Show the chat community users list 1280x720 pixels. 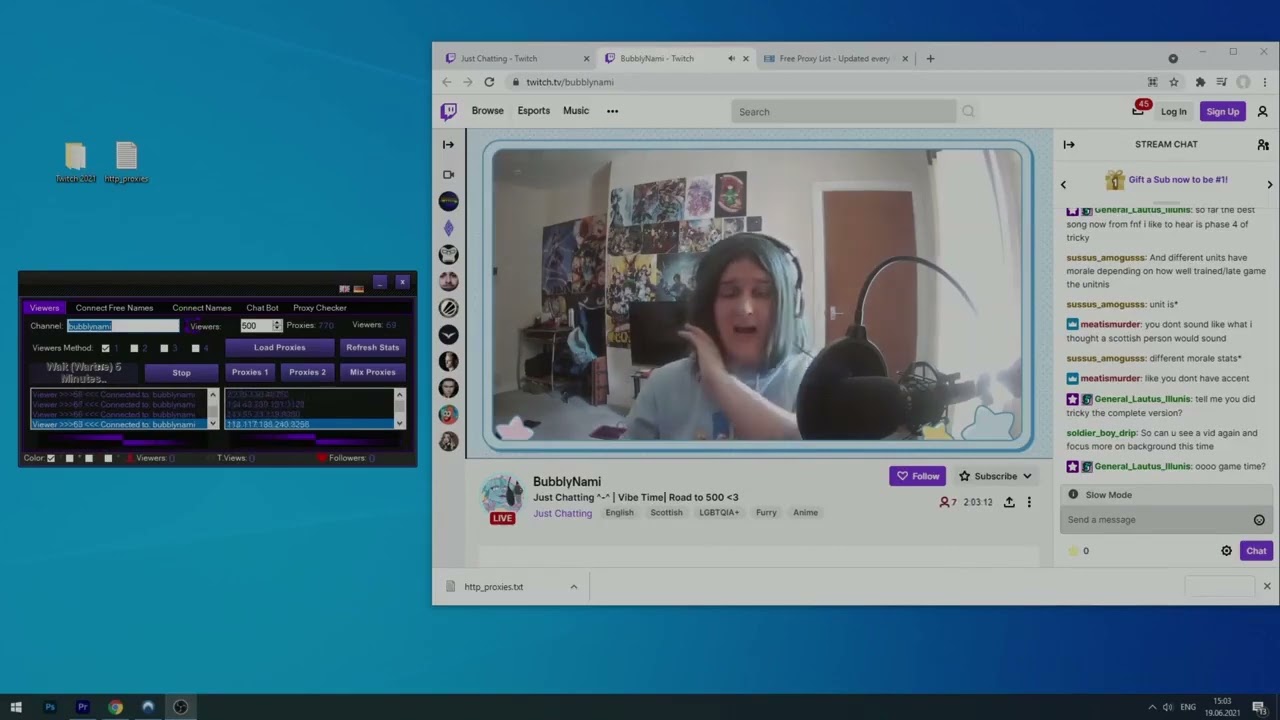click(1263, 144)
